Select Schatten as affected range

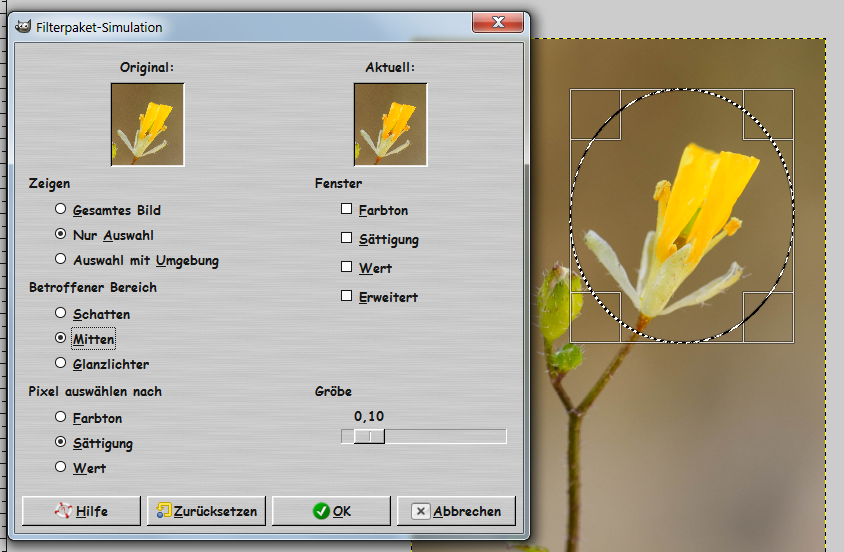pyautogui.click(x=60, y=313)
